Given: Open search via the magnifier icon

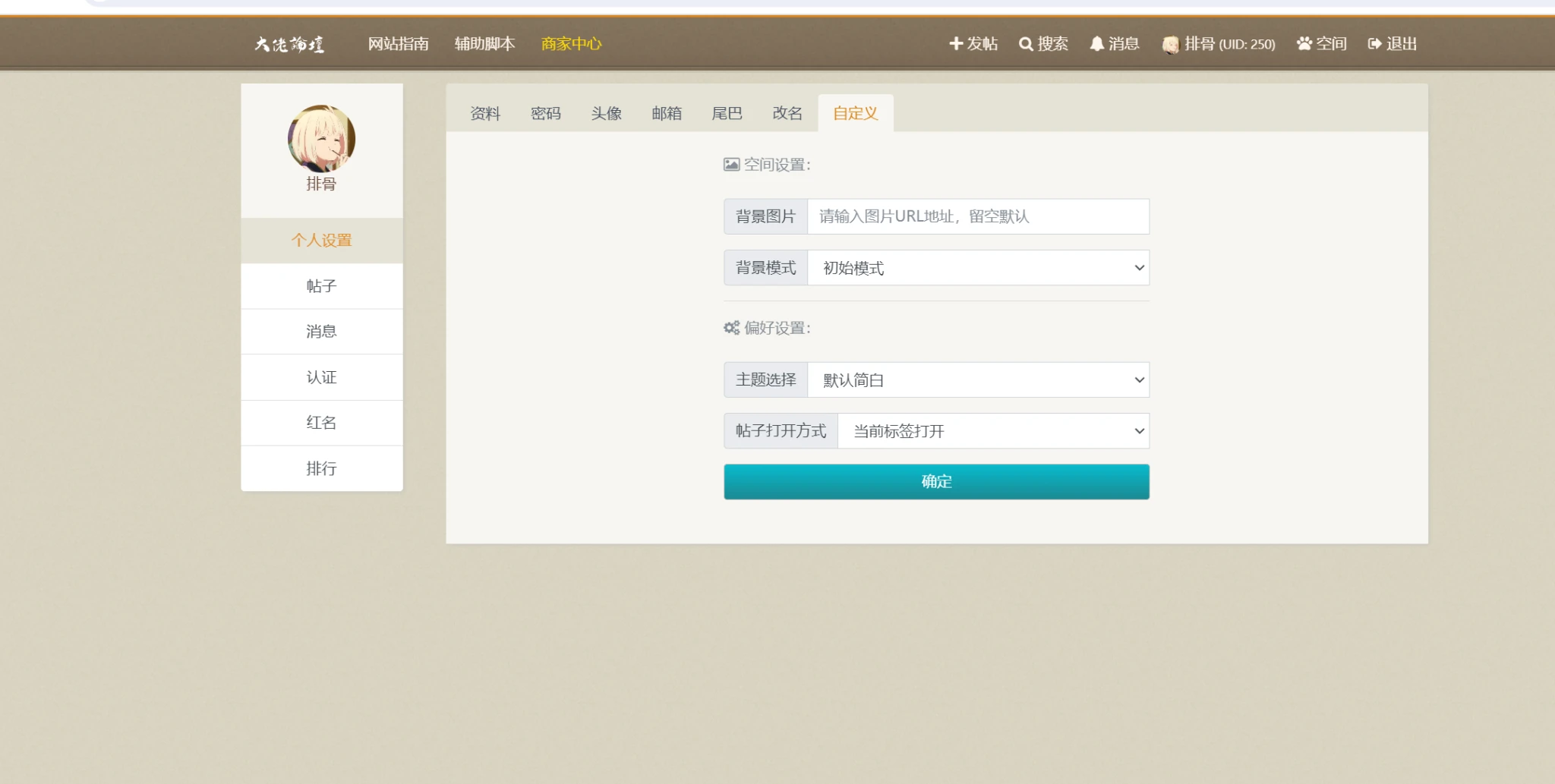Looking at the screenshot, I should [x=1026, y=44].
